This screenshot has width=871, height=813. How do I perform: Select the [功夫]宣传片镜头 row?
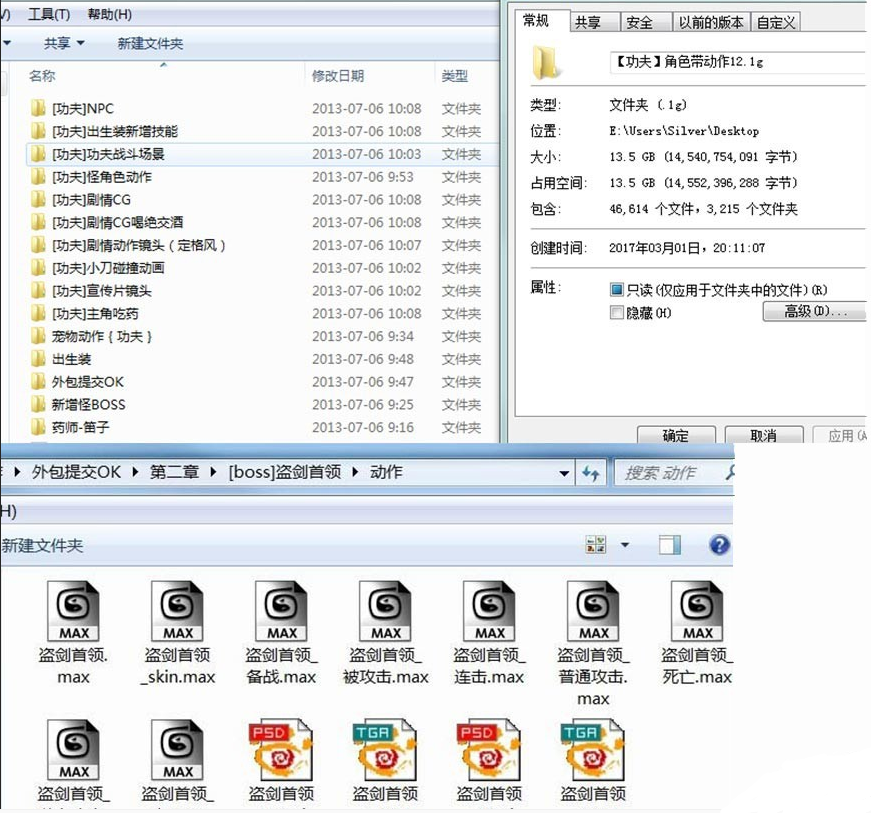pos(262,290)
